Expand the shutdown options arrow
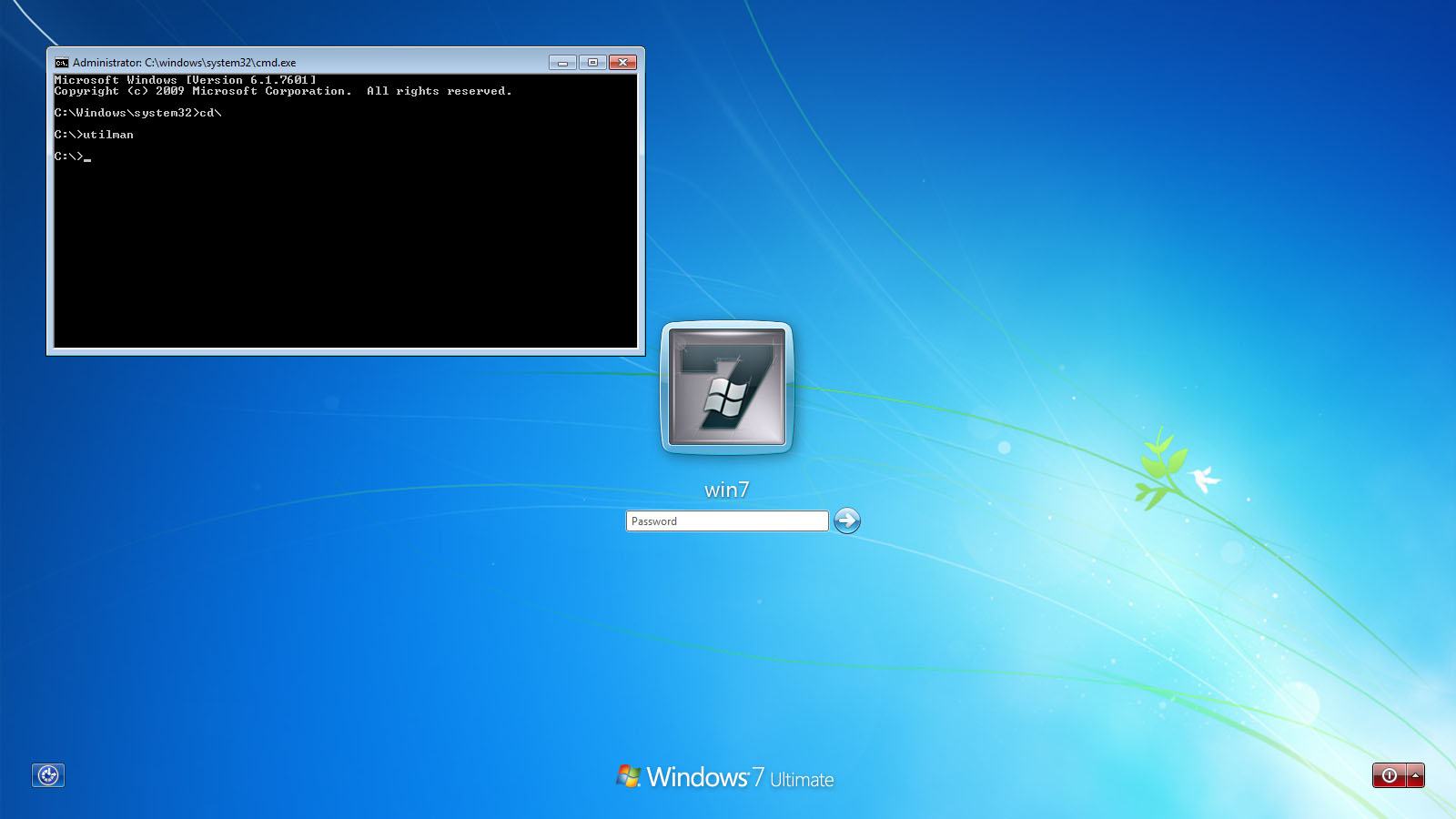This screenshot has width=1456, height=819. 1416,775
